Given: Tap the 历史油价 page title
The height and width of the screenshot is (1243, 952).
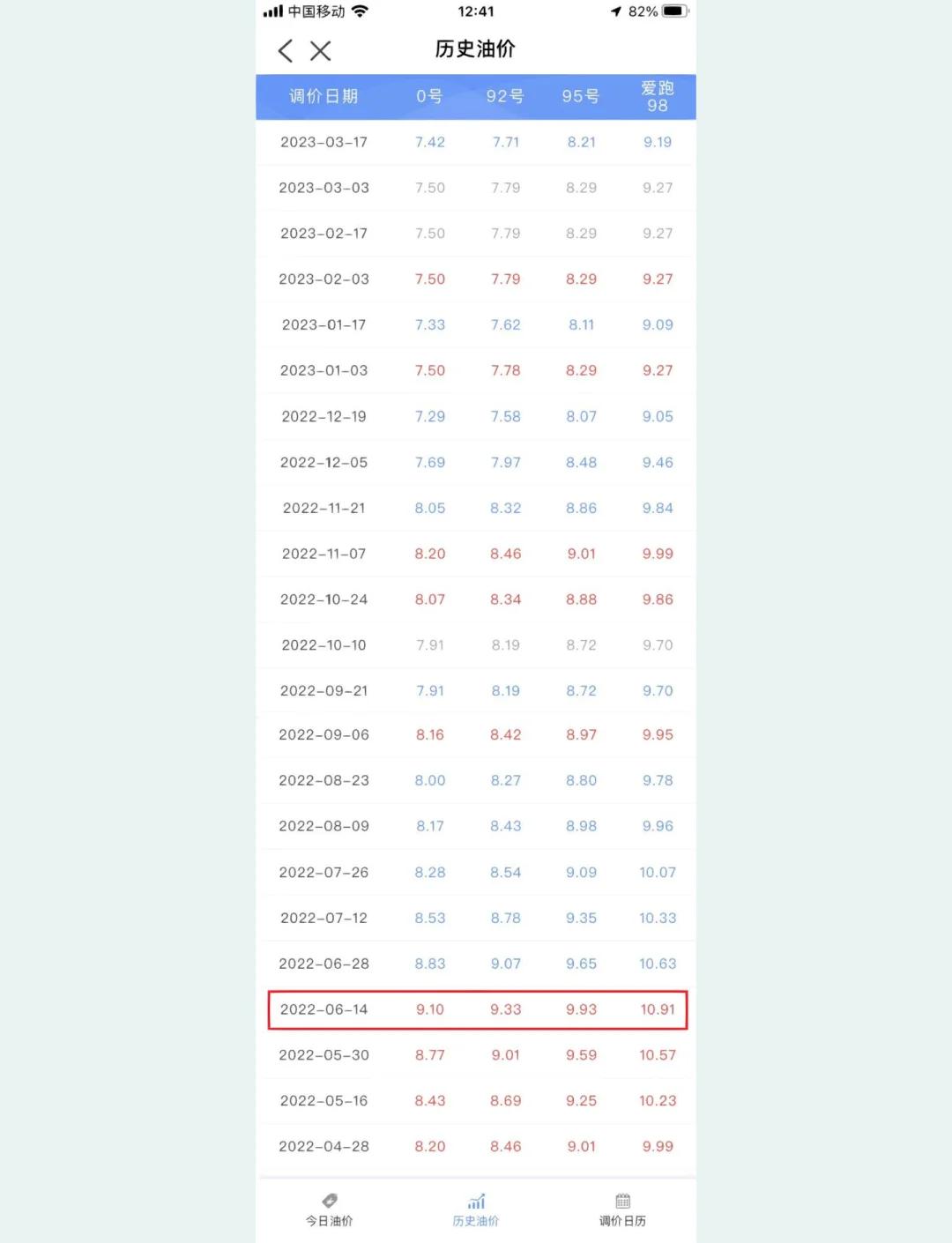Looking at the screenshot, I should click(x=475, y=49).
